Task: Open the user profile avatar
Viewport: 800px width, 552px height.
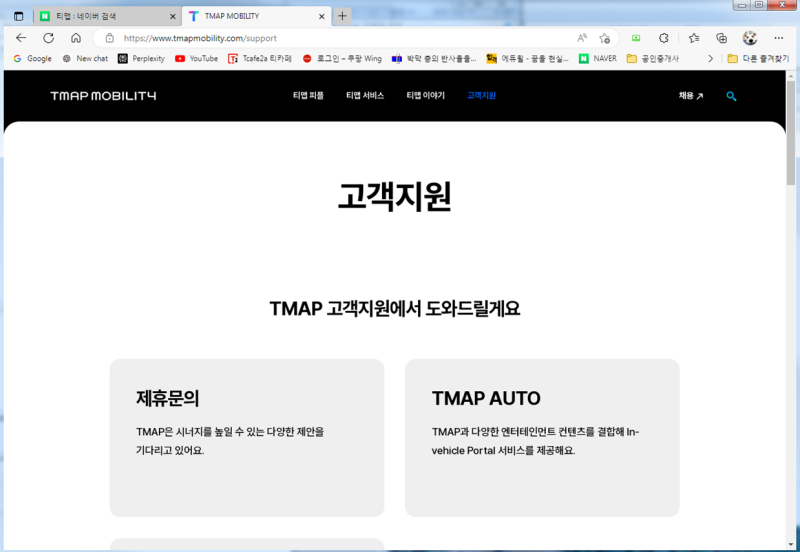Action: [x=749, y=38]
